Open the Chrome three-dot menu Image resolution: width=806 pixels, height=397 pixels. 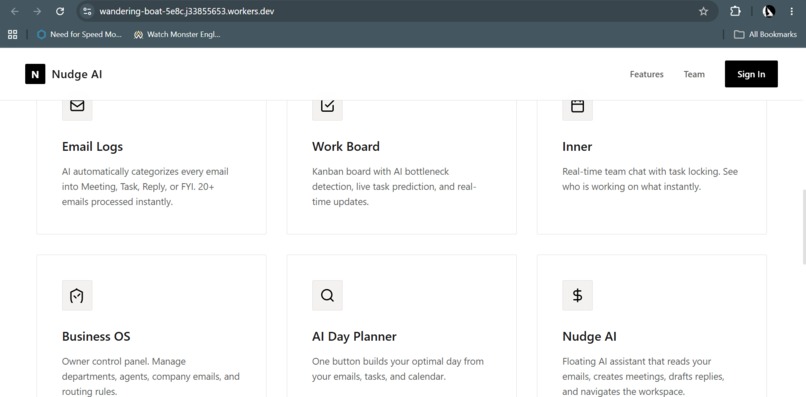[x=792, y=11]
